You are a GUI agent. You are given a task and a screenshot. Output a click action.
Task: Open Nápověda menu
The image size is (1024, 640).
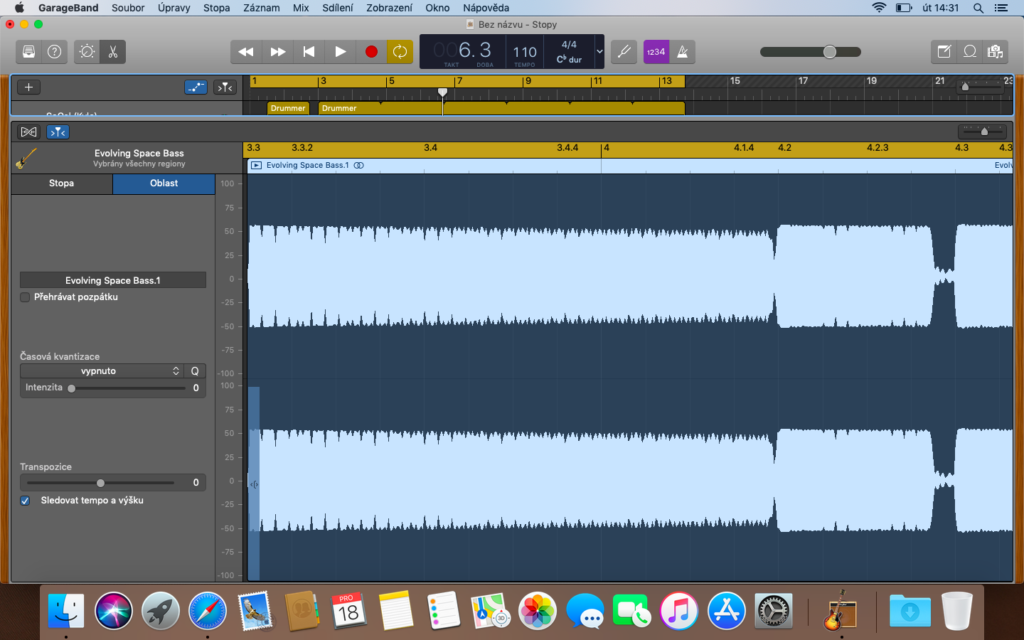(486, 8)
